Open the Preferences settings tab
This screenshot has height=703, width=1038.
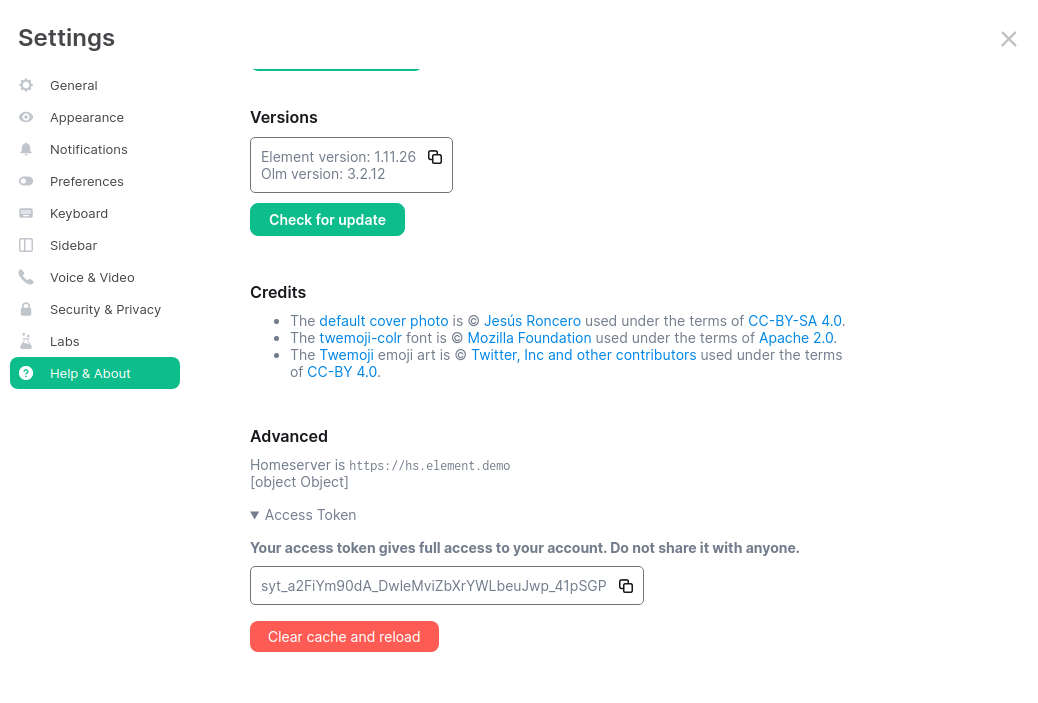click(87, 182)
